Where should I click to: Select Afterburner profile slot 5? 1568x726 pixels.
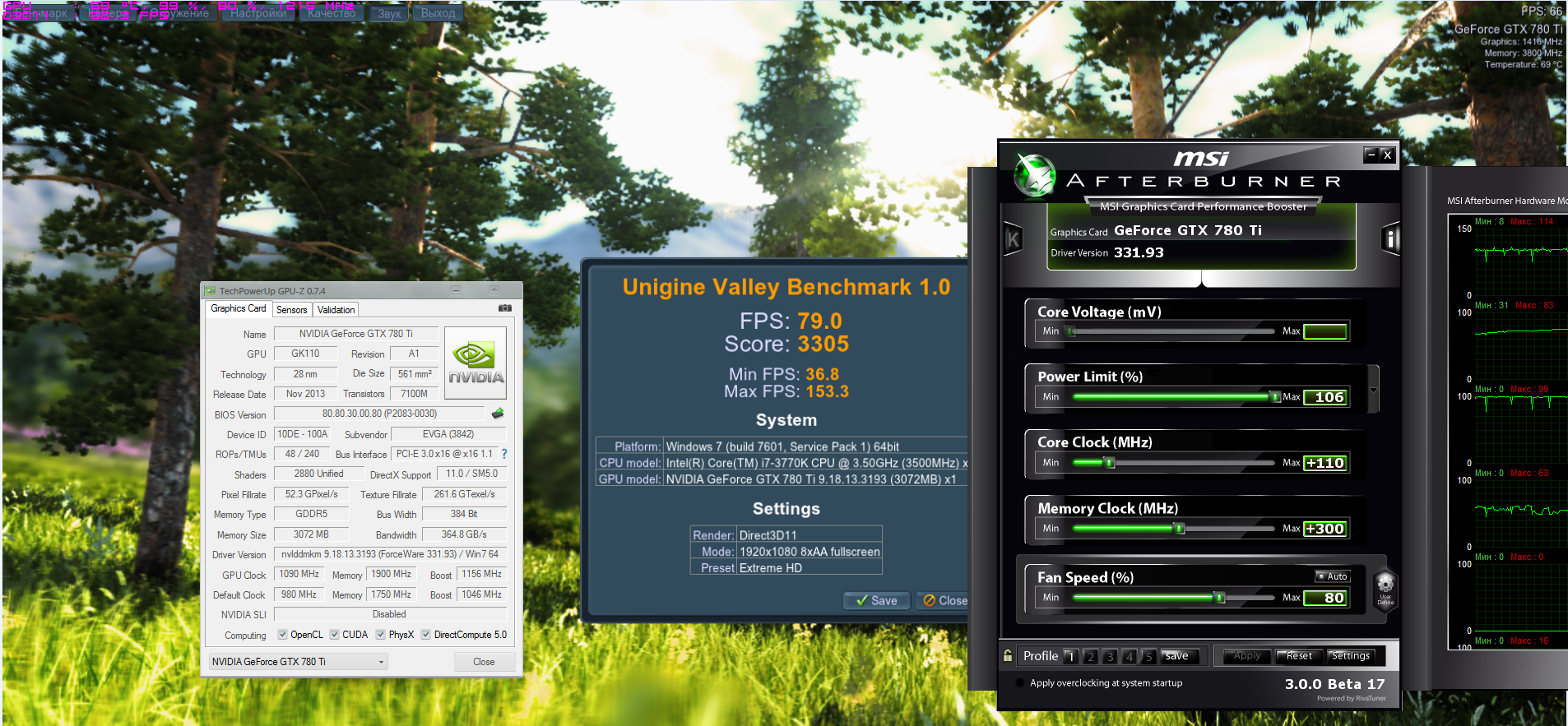[x=1149, y=656]
